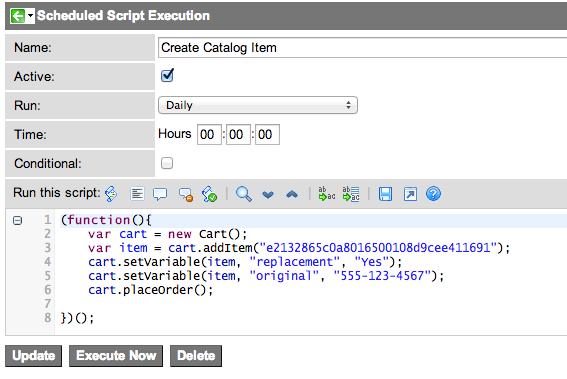Image resolution: width=567 pixels, height=379 pixels.
Task: Click the format code icon
Action: pos(137,194)
